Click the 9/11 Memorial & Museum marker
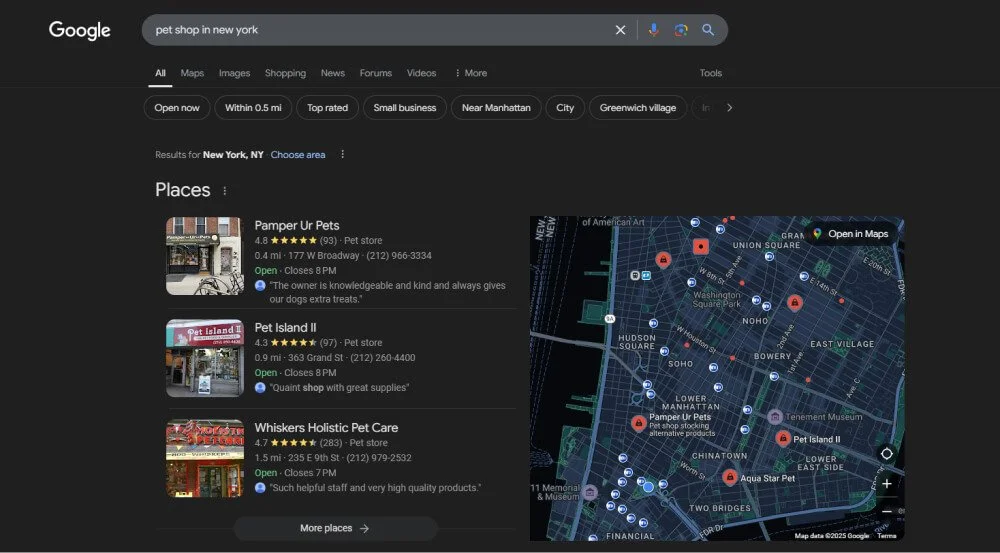This screenshot has height=553, width=1000. (x=590, y=492)
